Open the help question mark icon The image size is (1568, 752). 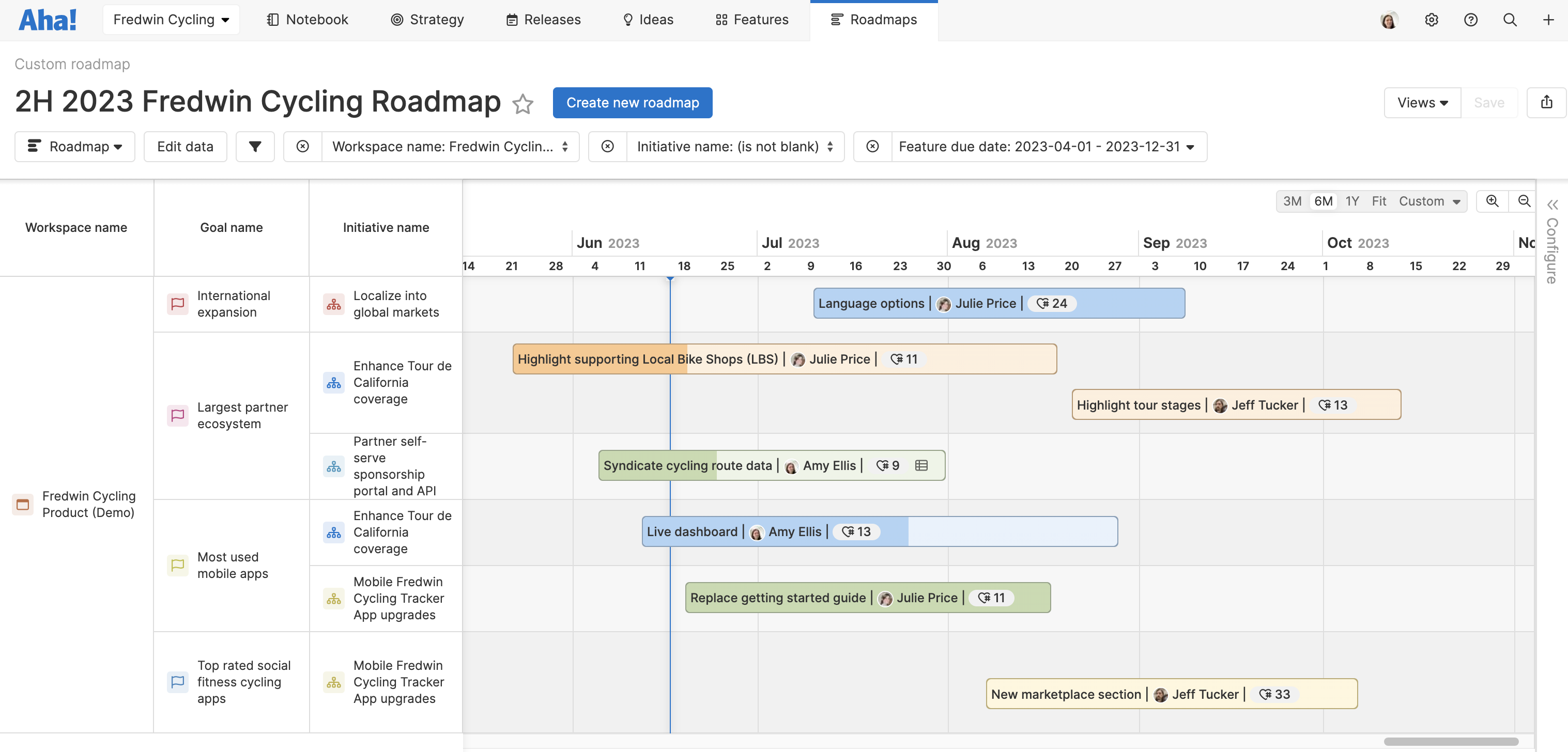click(1471, 20)
